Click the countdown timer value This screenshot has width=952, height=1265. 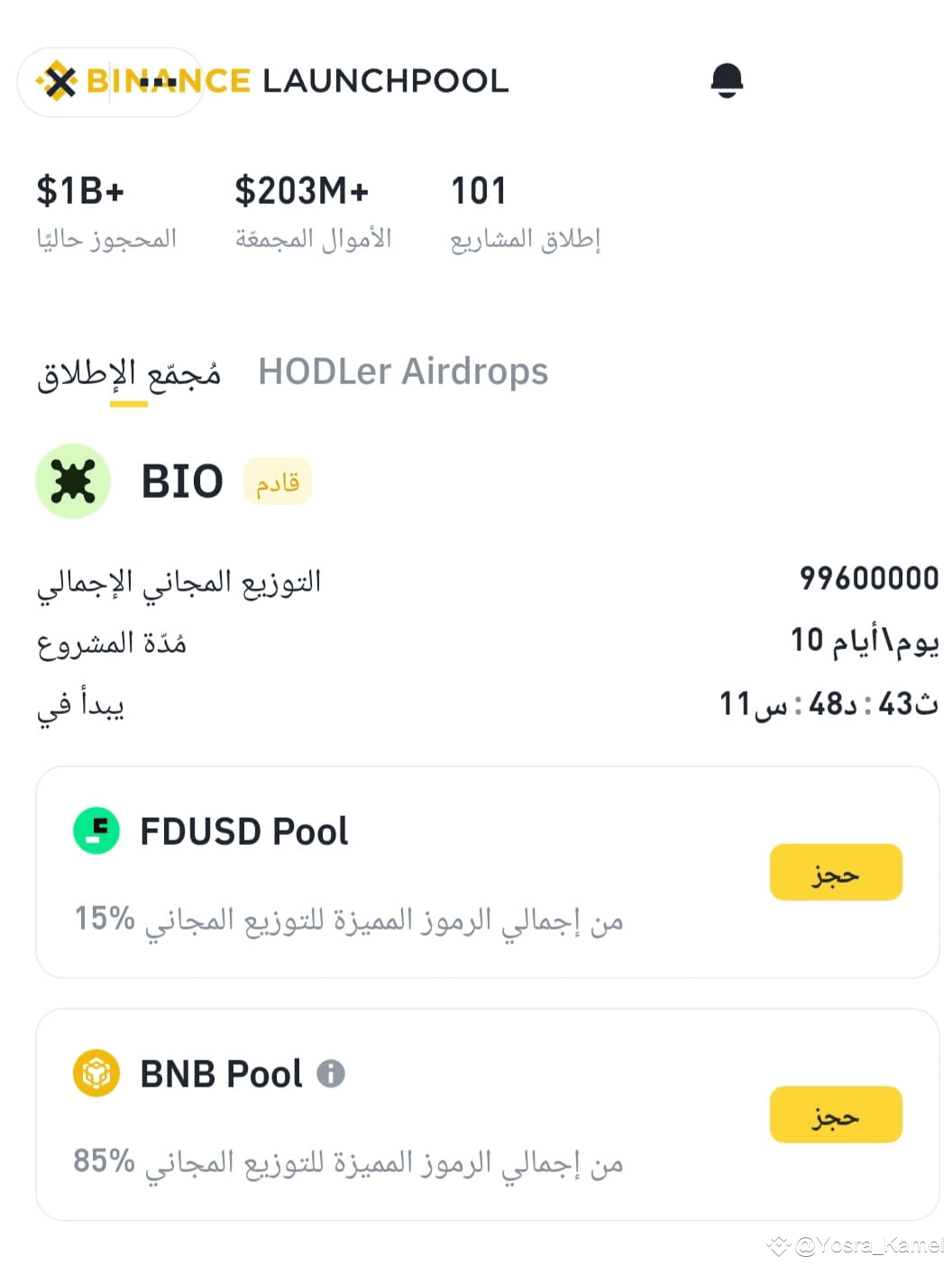tap(828, 703)
